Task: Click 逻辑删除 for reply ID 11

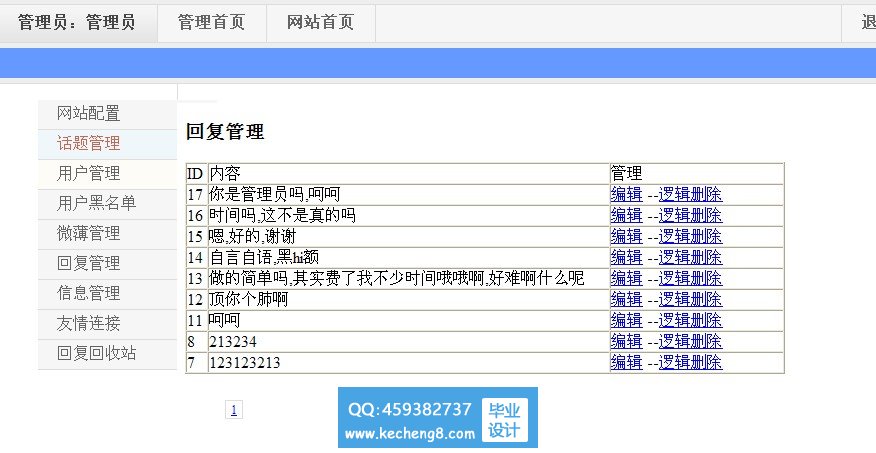Action: pos(691,321)
